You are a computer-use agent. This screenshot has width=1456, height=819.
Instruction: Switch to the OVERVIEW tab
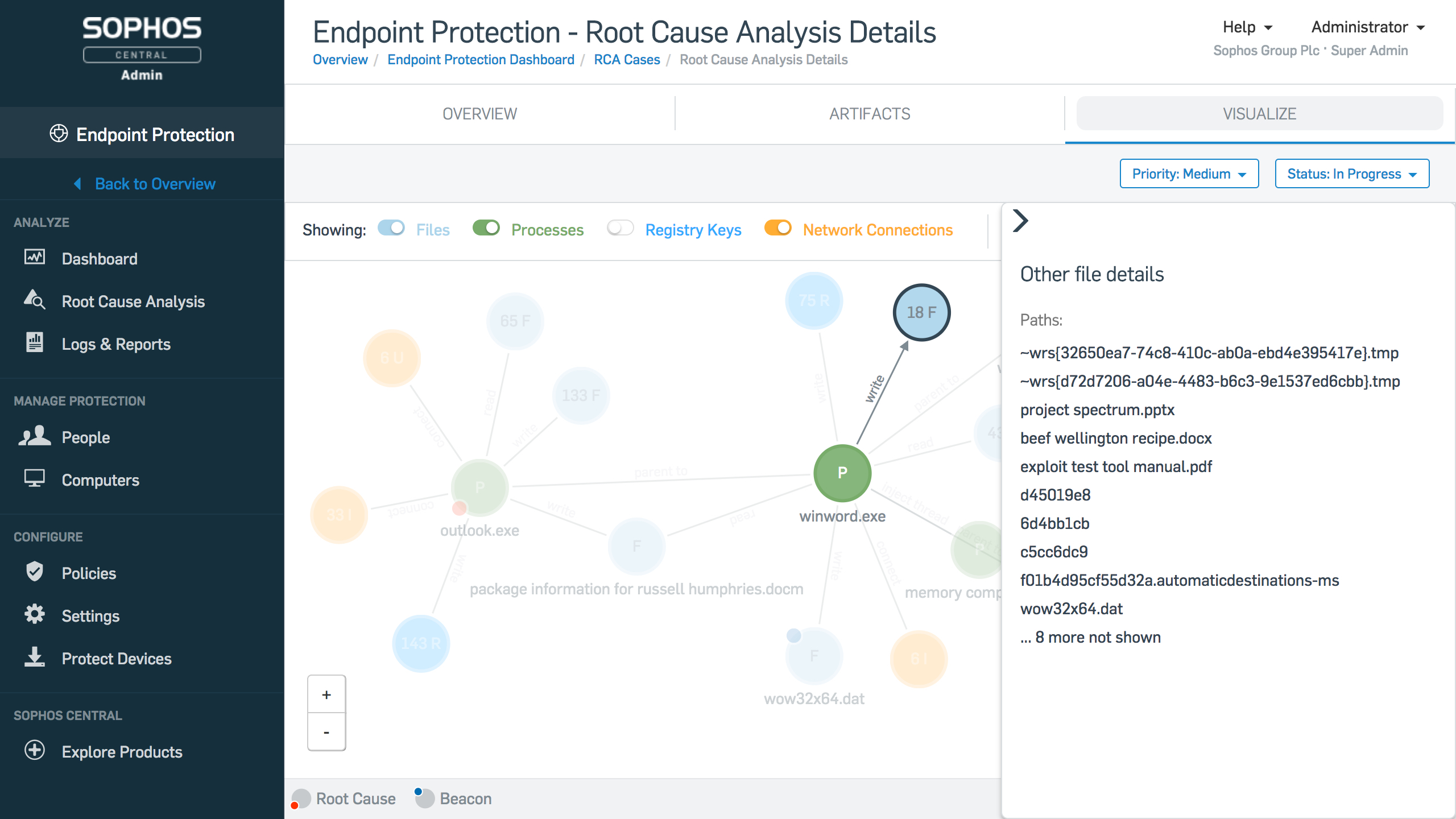tap(480, 114)
